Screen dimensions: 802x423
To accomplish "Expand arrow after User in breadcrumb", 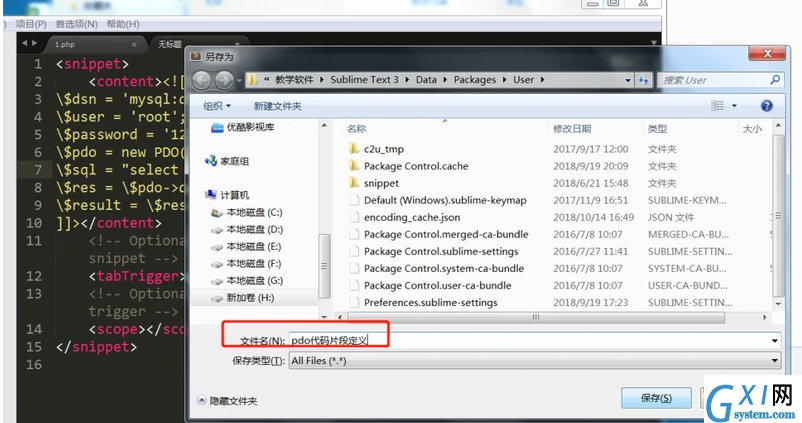I will pos(542,80).
